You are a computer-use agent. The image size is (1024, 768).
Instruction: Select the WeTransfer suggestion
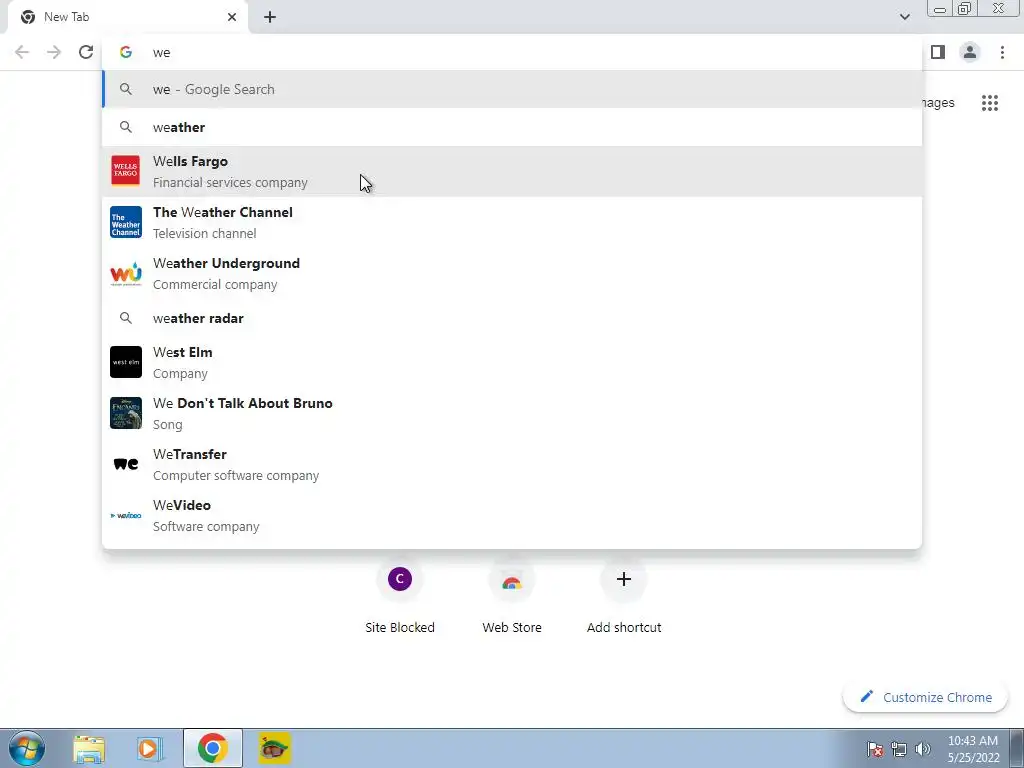point(512,464)
